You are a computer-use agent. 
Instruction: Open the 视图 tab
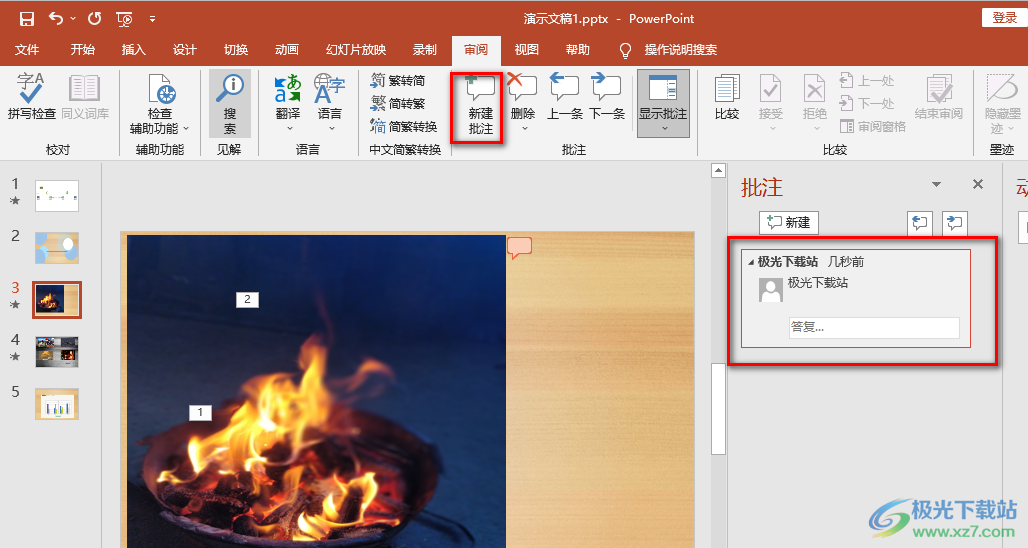click(x=526, y=50)
